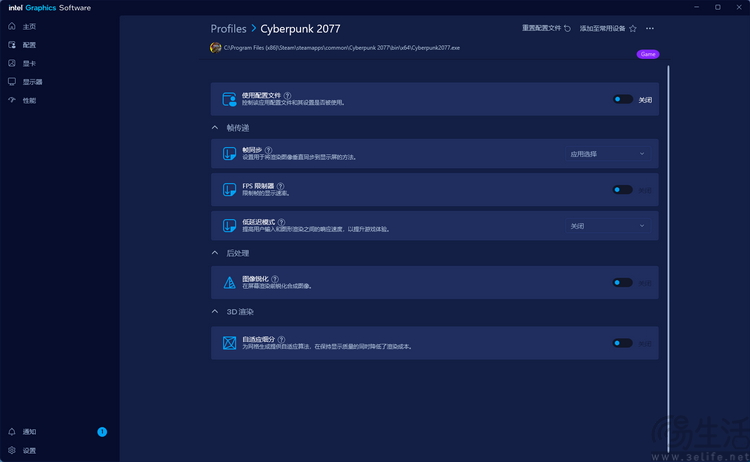The height and width of the screenshot is (462, 750).
Task: Click the 低延迟模式 help question mark
Action: coord(281,222)
